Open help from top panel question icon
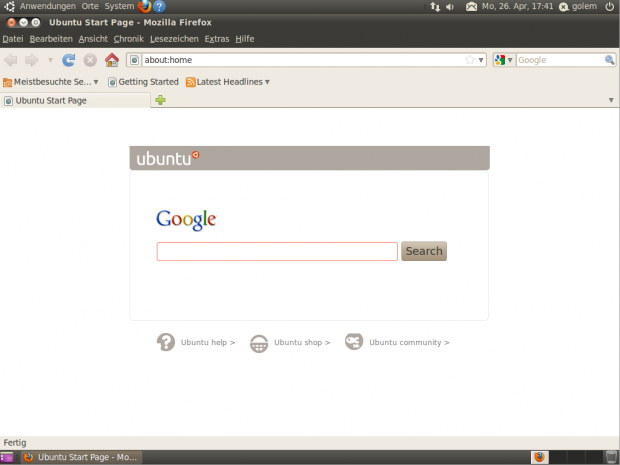 point(159,6)
